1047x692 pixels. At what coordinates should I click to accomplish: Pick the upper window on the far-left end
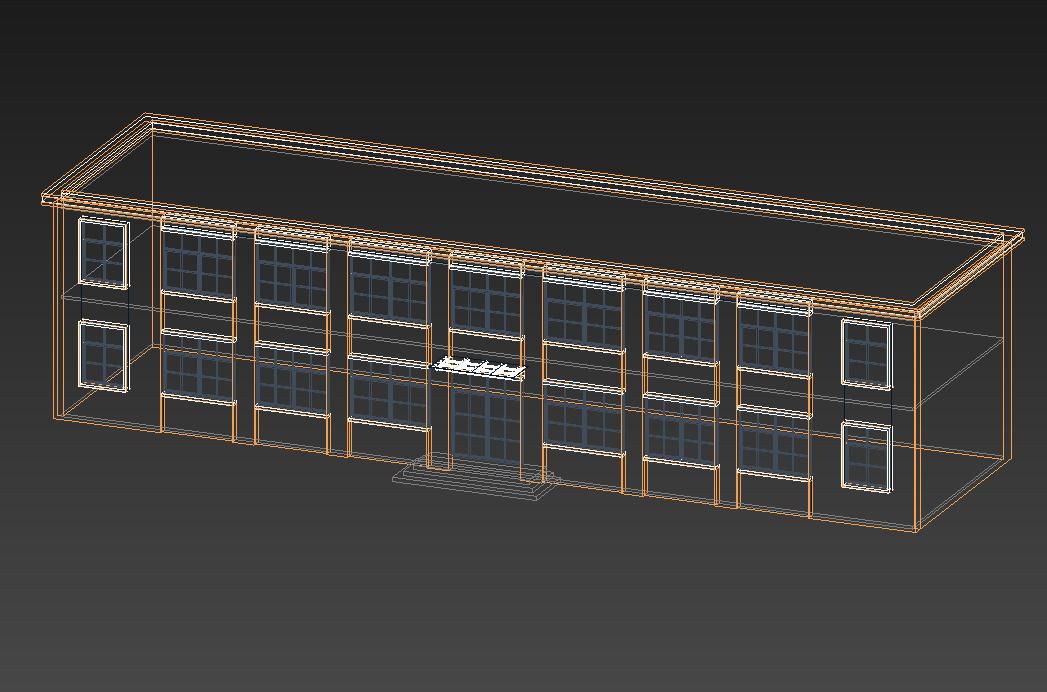point(104,252)
